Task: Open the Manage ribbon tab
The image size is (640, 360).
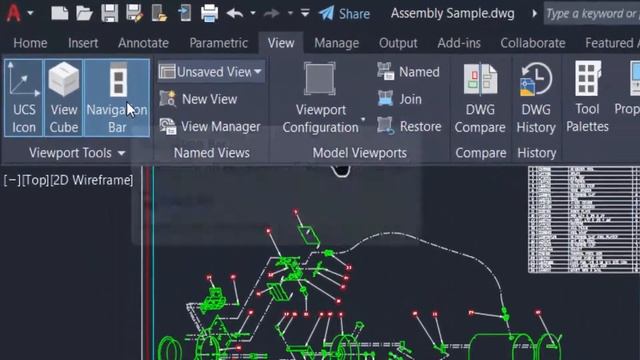Action: pyautogui.click(x=337, y=43)
